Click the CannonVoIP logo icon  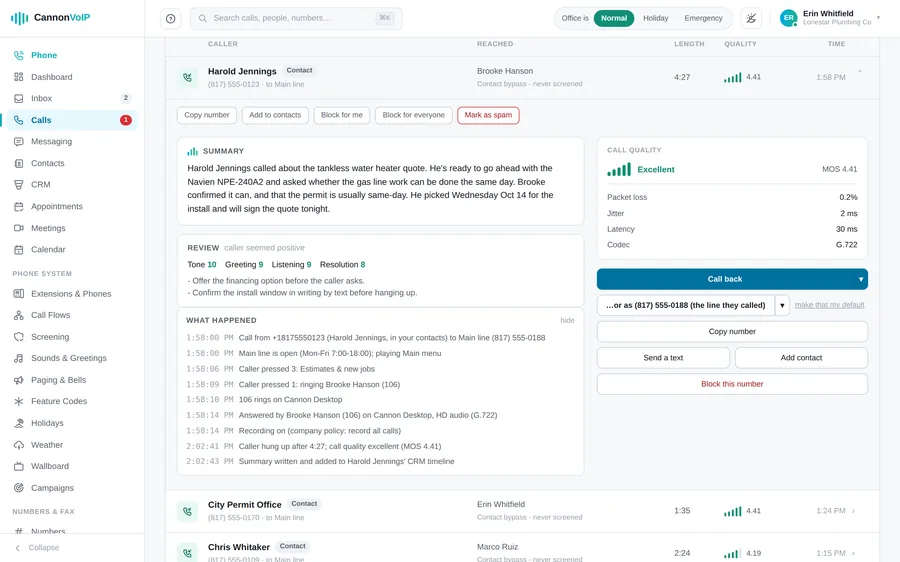pos(19,18)
